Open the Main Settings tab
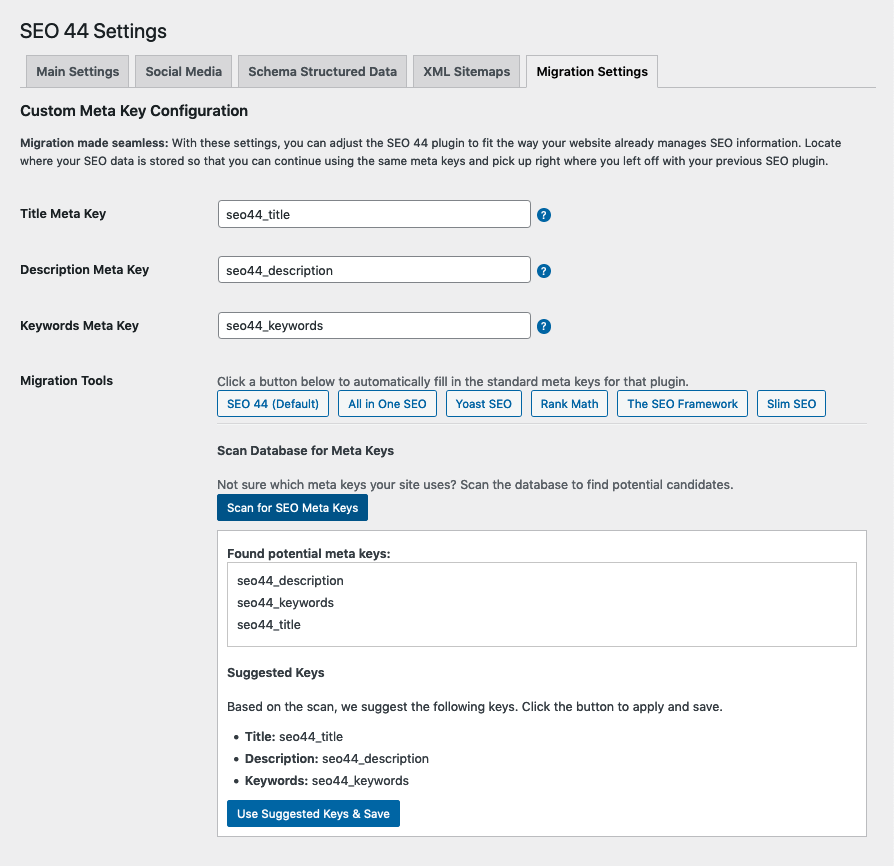This screenshot has width=894, height=866. (77, 72)
